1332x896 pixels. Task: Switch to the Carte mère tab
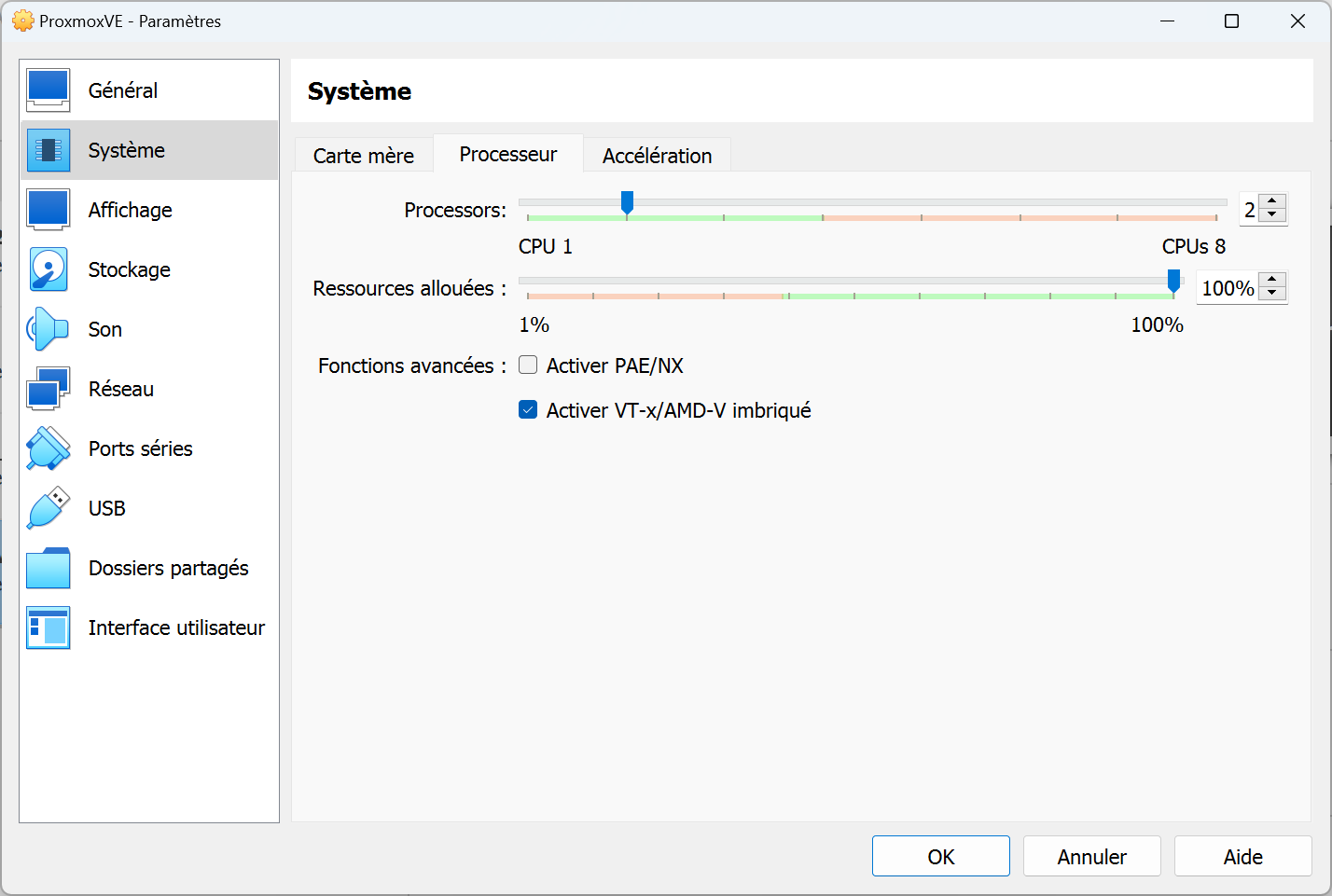(364, 155)
